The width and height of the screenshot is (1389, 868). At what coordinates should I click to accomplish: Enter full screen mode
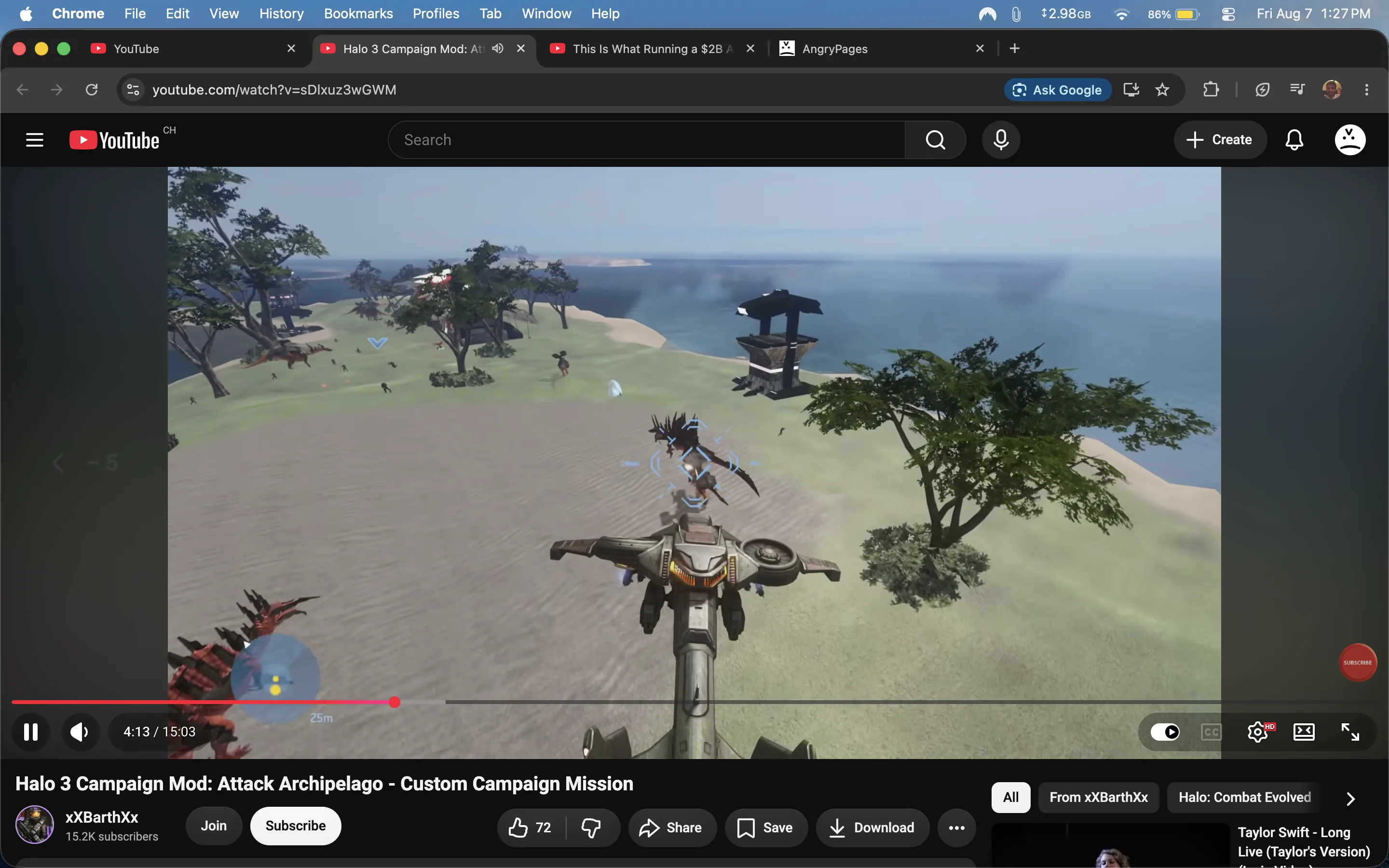point(1350,732)
